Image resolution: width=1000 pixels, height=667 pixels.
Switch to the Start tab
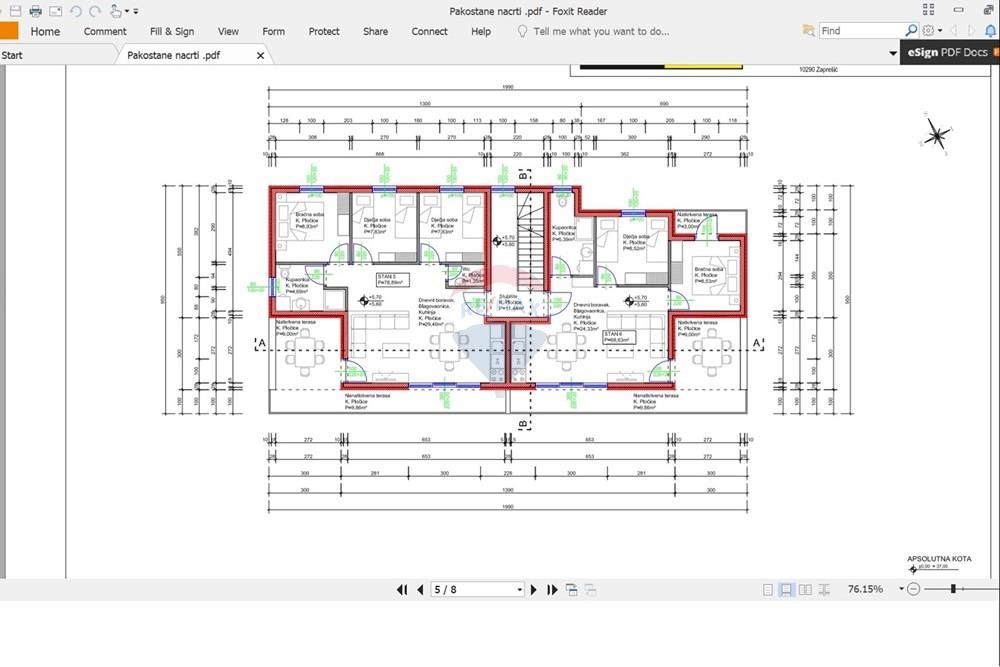[x=12, y=55]
